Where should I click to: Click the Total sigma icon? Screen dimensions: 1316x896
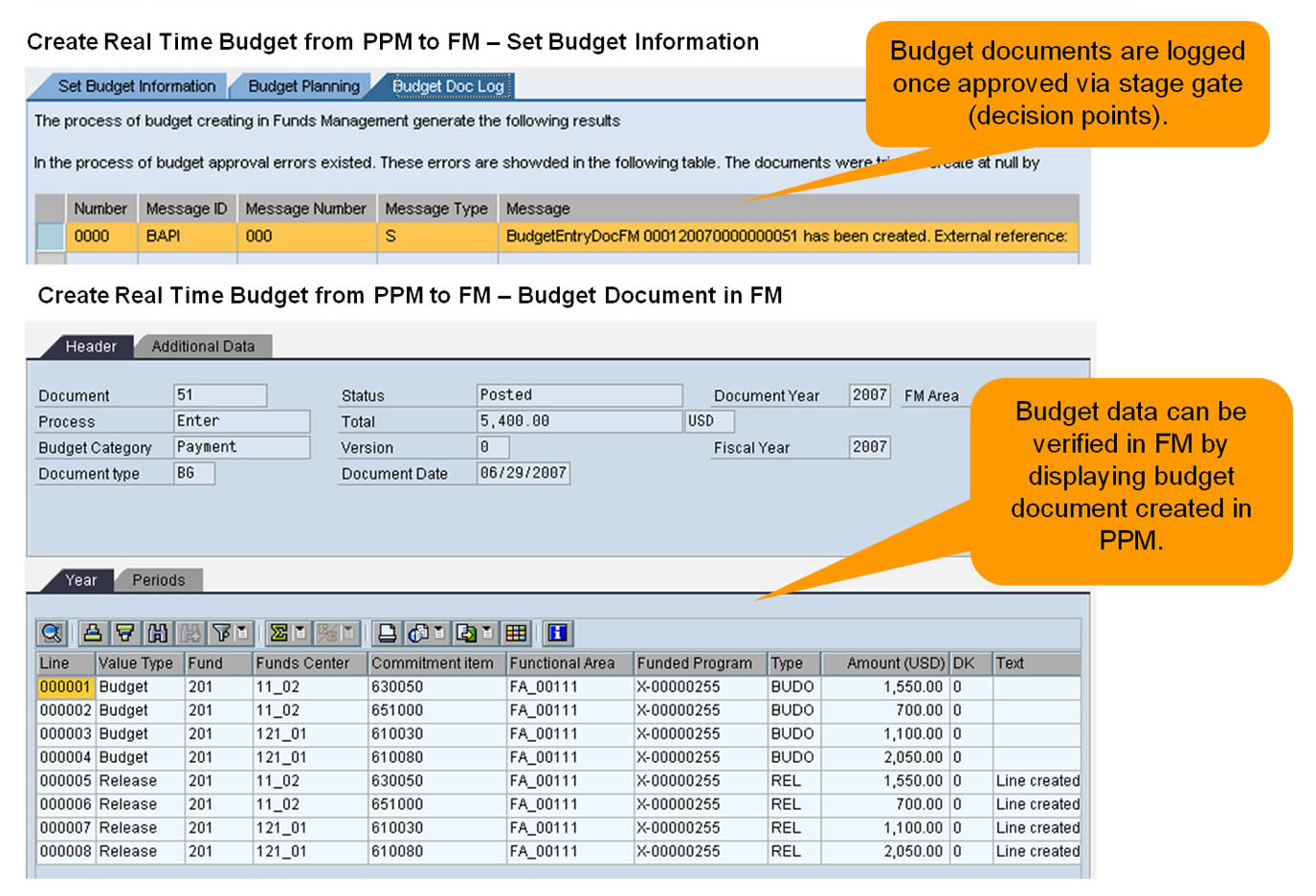pos(279,633)
